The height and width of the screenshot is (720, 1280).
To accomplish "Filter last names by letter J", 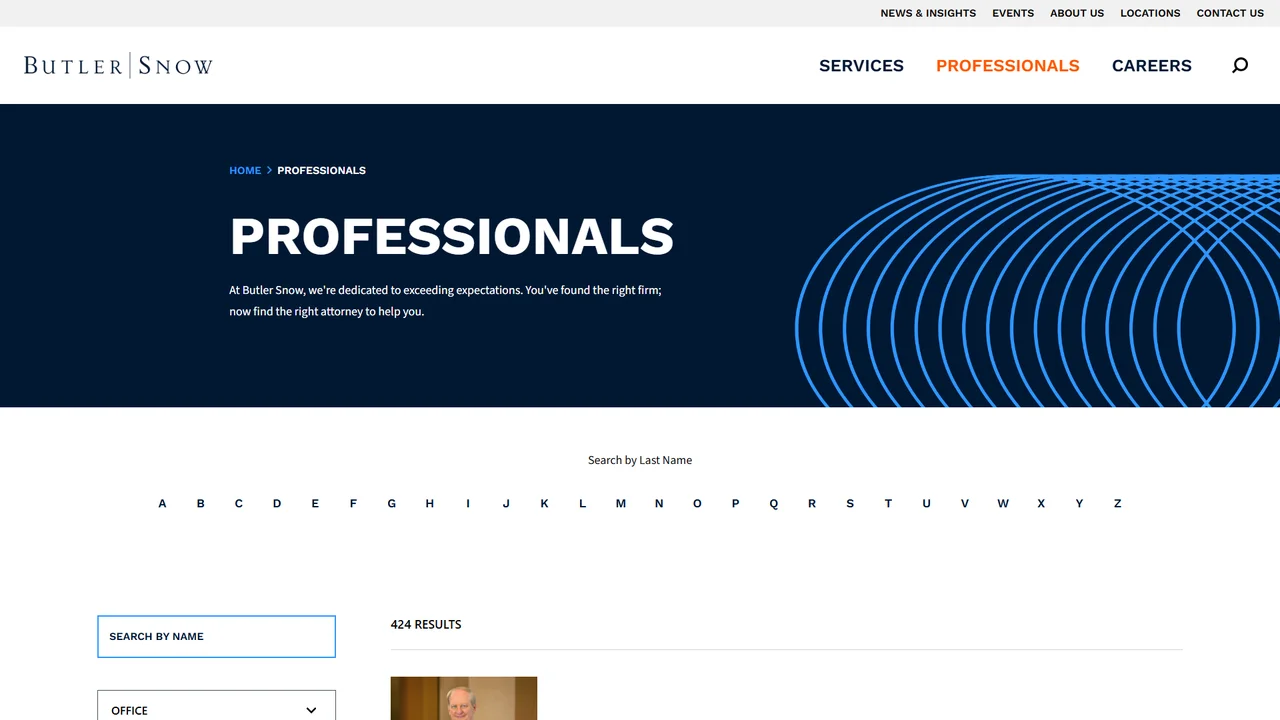I will tap(506, 503).
